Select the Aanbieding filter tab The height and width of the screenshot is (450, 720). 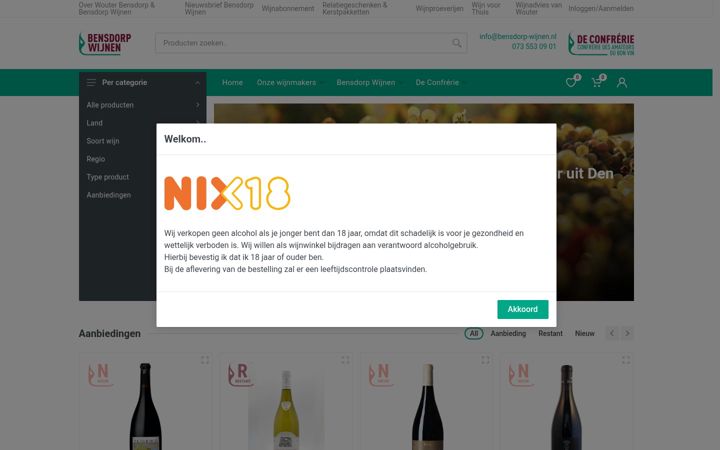(508, 333)
